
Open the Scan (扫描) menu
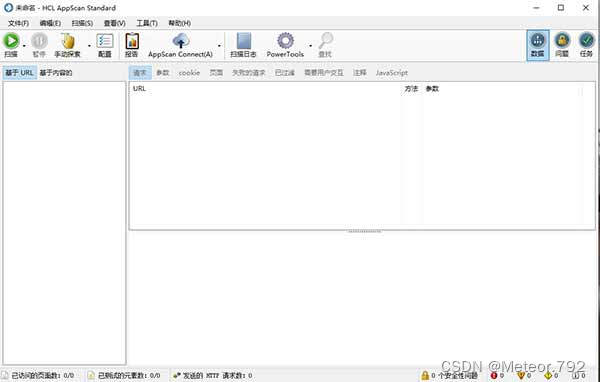tap(82, 23)
